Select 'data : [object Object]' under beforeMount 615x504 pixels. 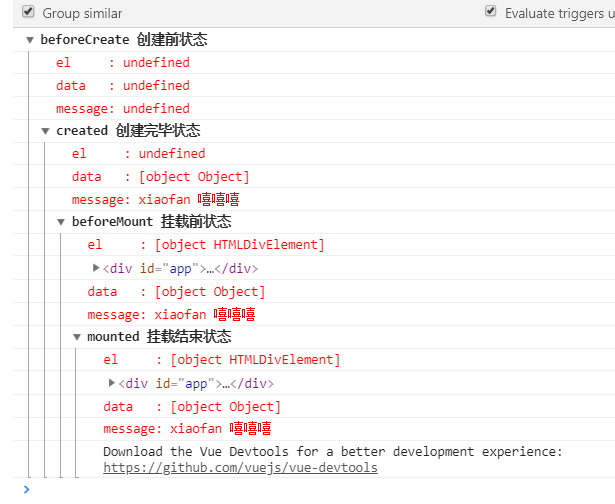click(176, 292)
